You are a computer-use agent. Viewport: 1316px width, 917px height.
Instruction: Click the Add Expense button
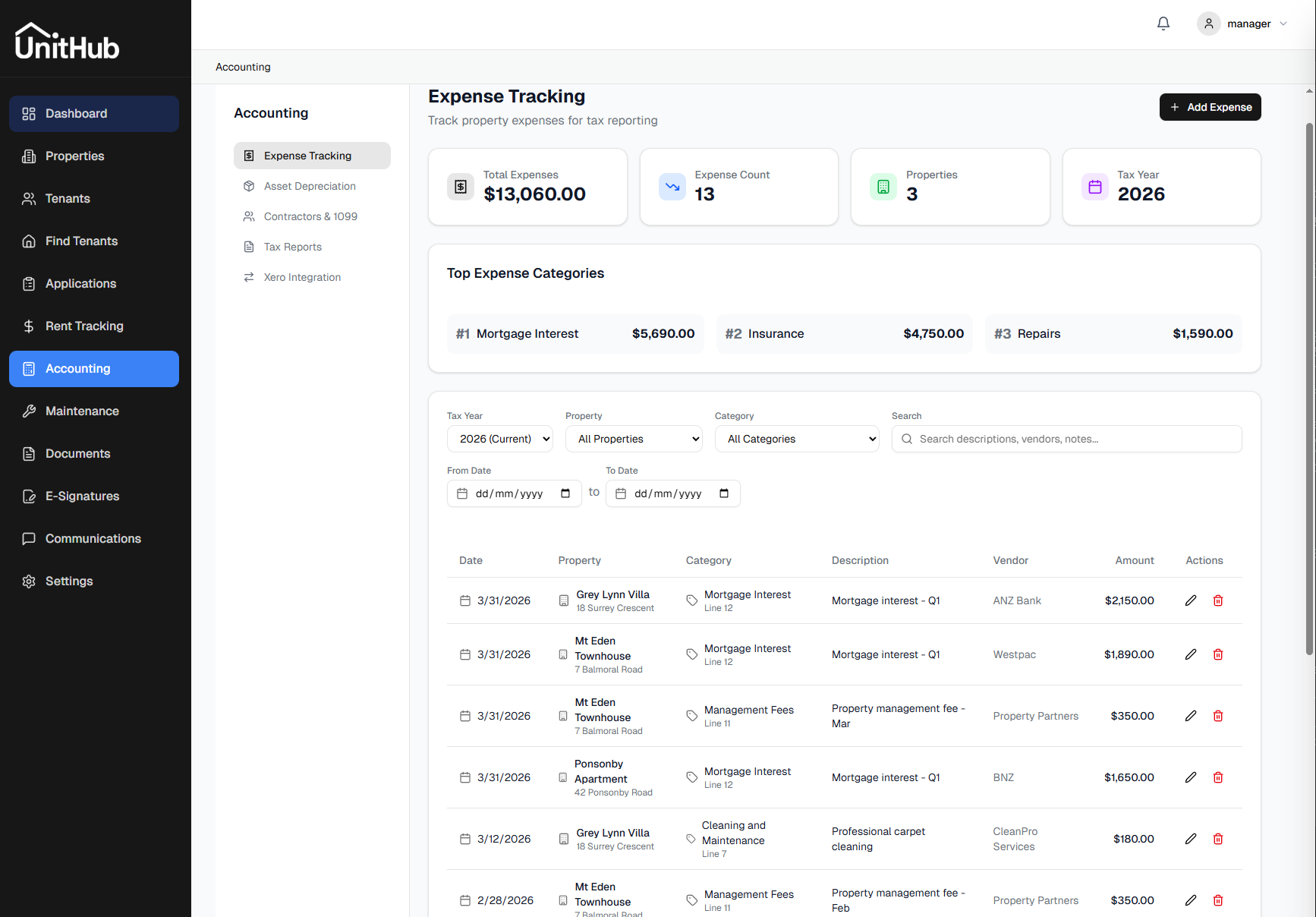pyautogui.click(x=1210, y=107)
